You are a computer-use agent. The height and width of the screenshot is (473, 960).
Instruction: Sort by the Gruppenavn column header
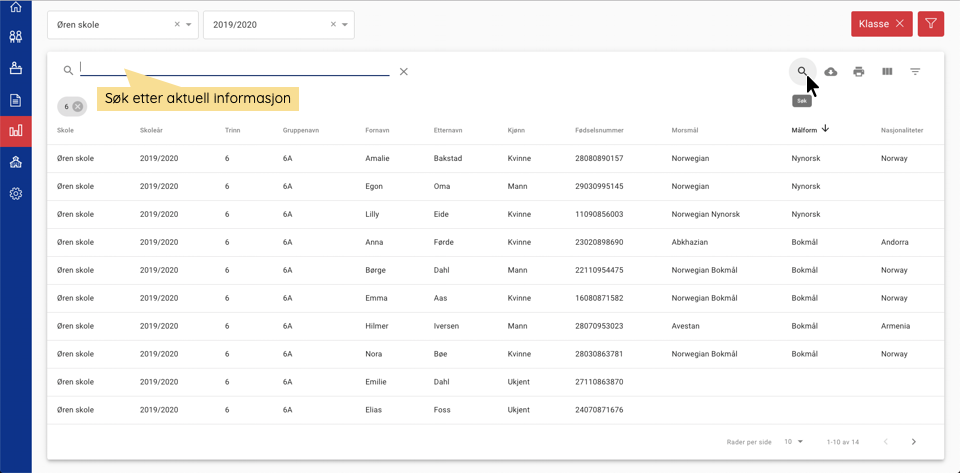click(x=301, y=130)
